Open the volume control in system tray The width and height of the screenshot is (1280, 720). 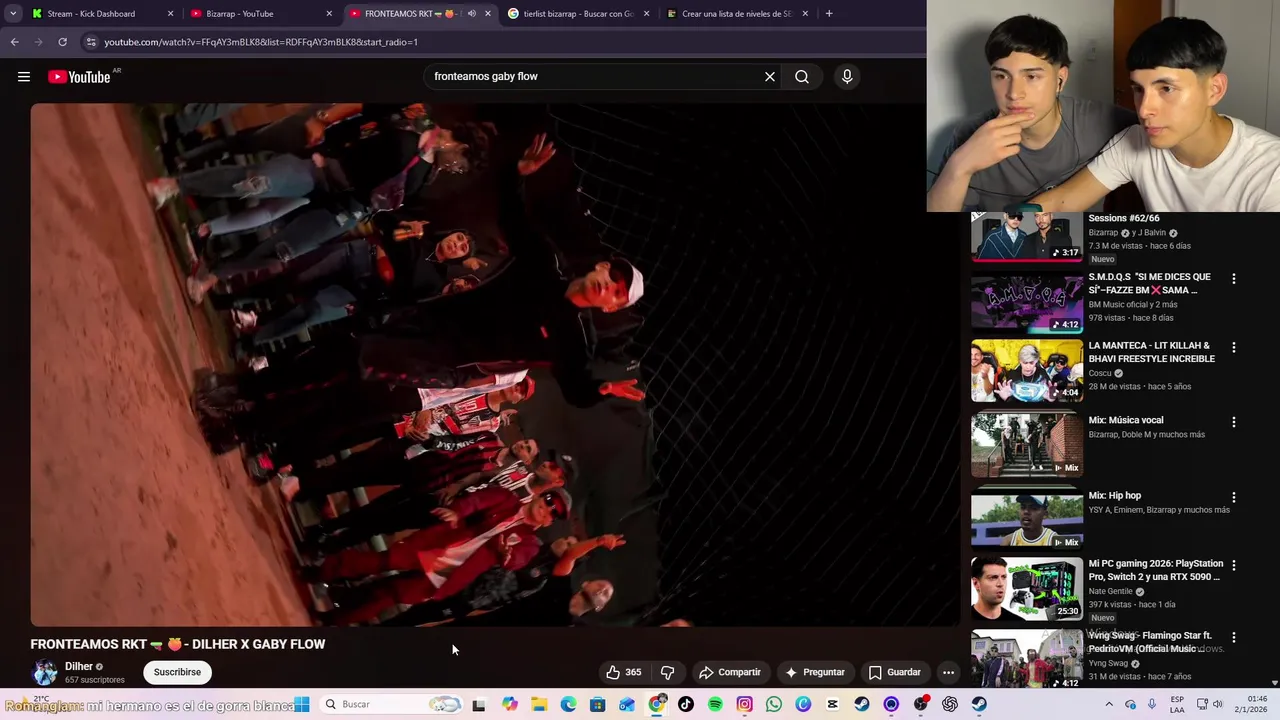(x=1218, y=704)
